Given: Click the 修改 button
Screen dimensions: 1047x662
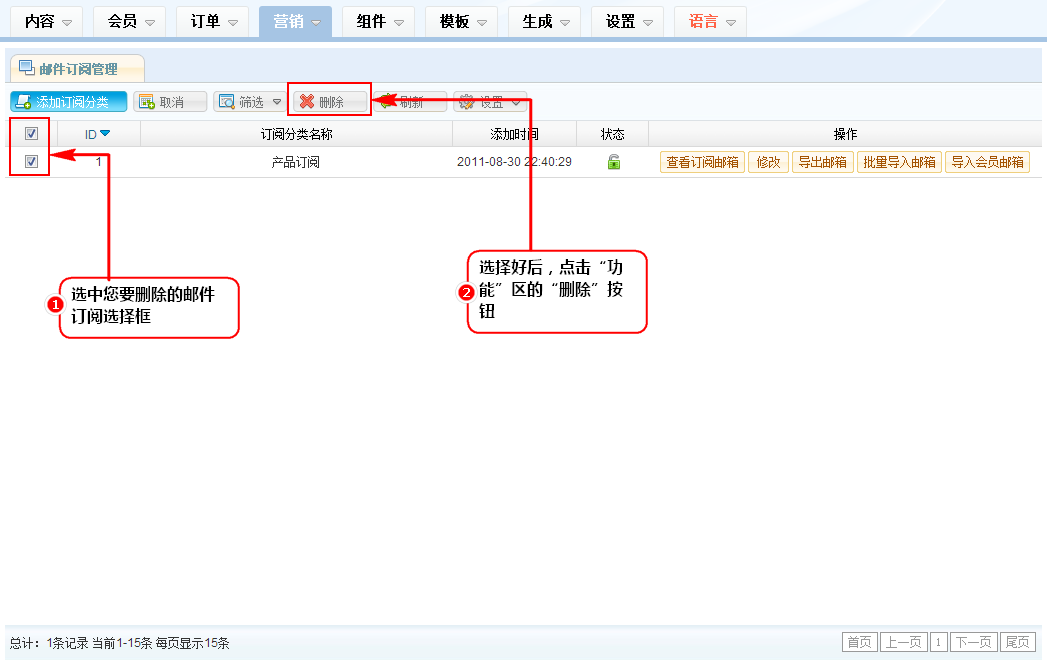Looking at the screenshot, I should tap(768, 162).
